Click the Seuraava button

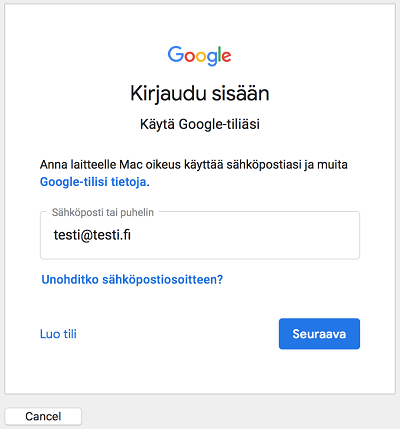[319, 334]
